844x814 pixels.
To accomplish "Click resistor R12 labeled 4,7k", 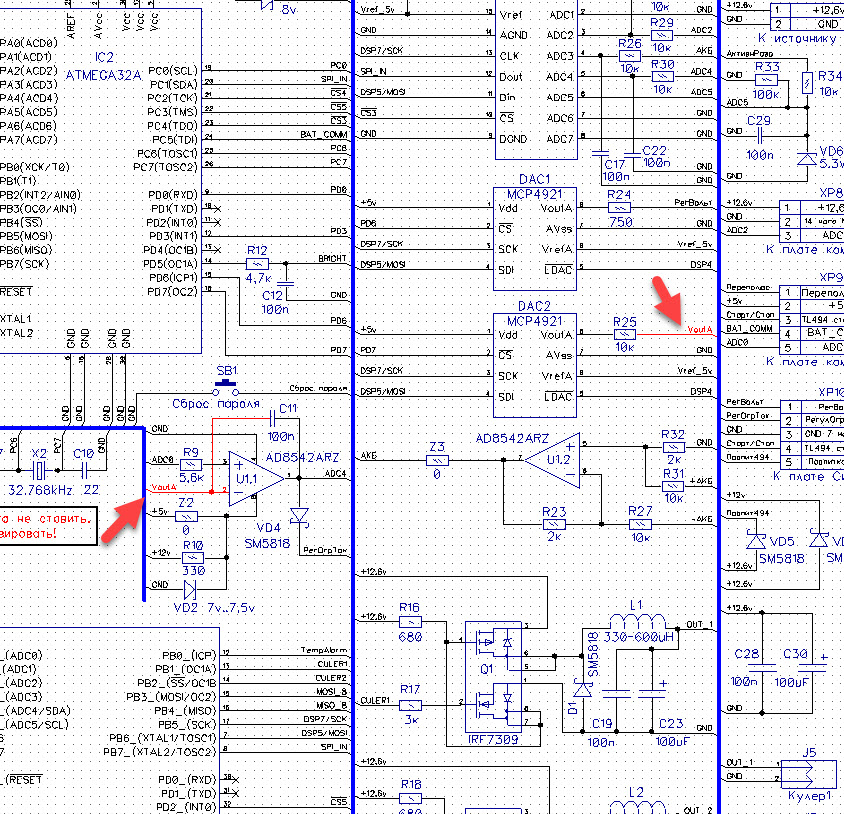I will [257, 263].
